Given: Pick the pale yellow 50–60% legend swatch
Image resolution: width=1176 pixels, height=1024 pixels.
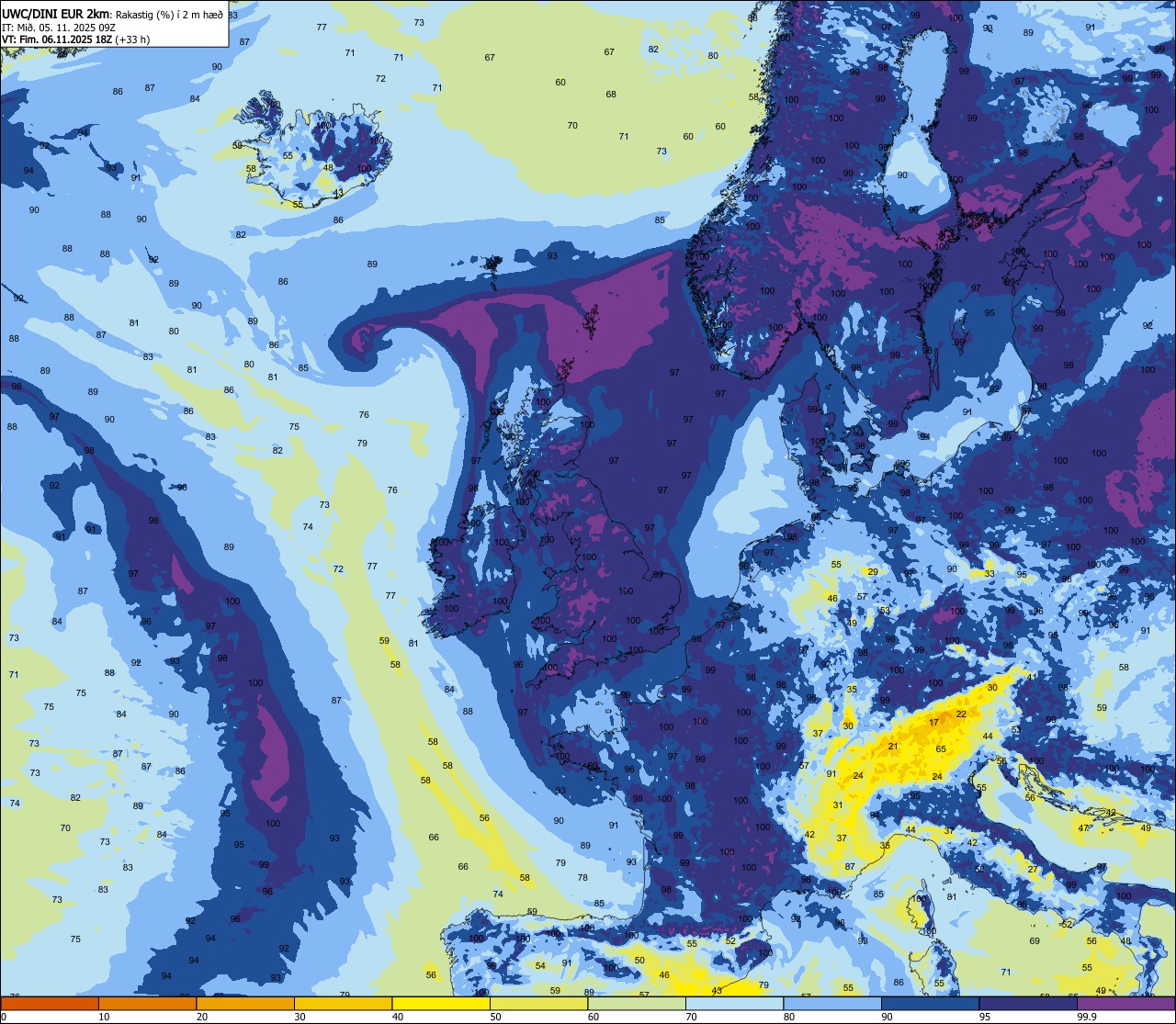Looking at the screenshot, I should point(538,1003).
